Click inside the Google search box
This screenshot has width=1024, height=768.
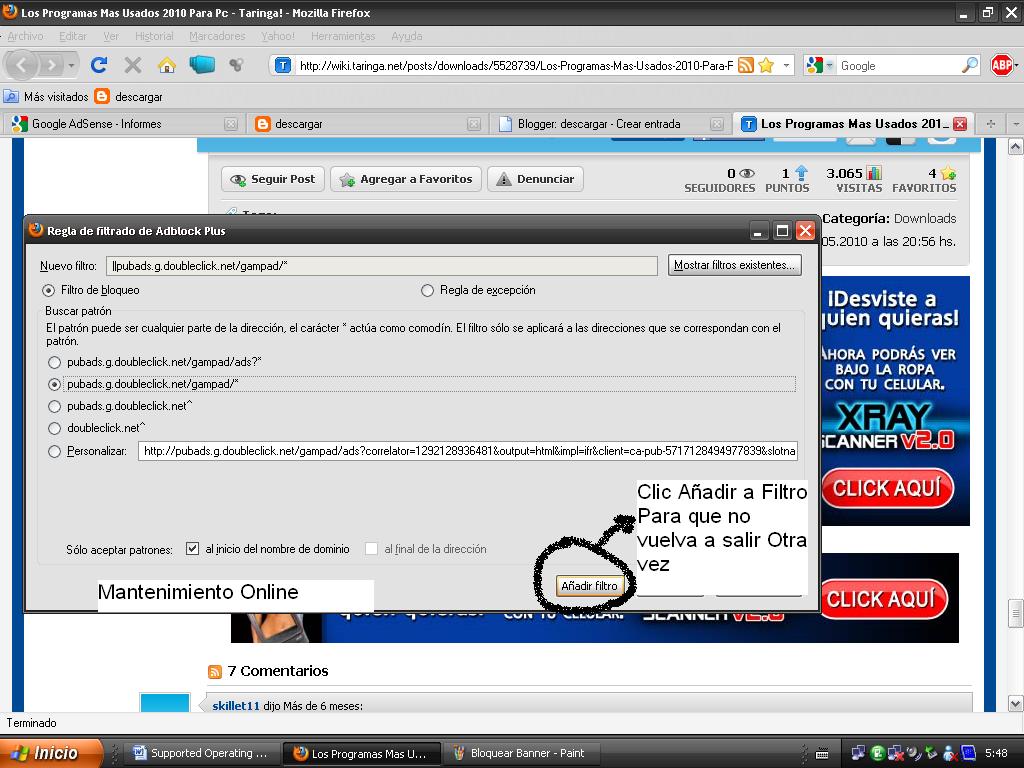click(899, 65)
